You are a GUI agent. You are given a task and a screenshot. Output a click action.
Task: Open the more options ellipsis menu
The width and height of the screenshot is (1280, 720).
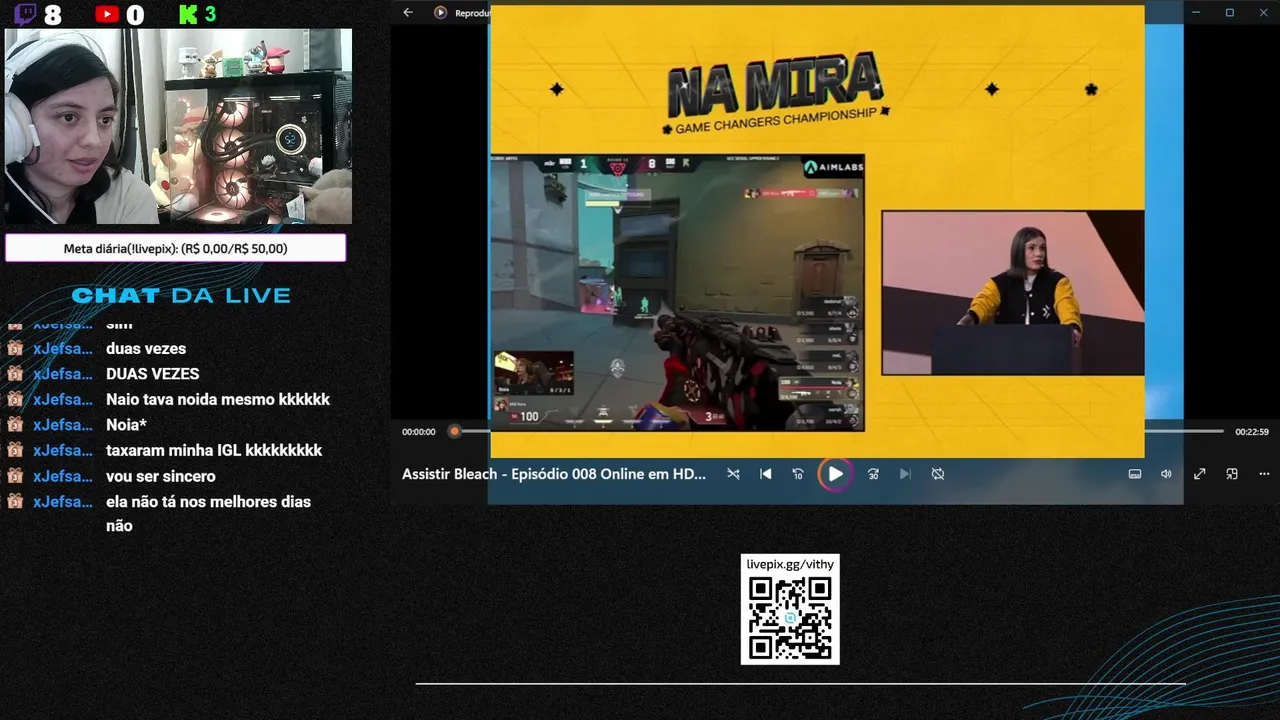[1264, 474]
